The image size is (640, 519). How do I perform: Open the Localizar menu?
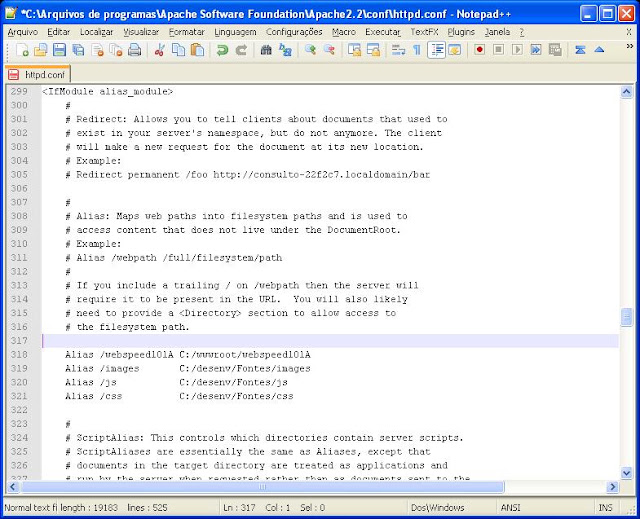pyautogui.click(x=96, y=32)
